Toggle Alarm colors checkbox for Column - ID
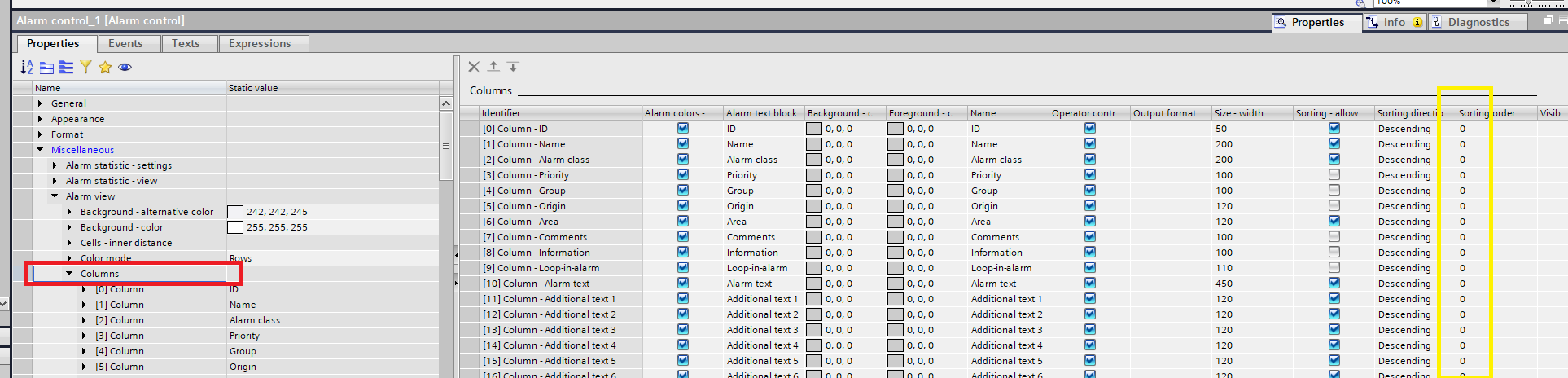Viewport: 1568px width, 378px height. pyautogui.click(x=683, y=128)
